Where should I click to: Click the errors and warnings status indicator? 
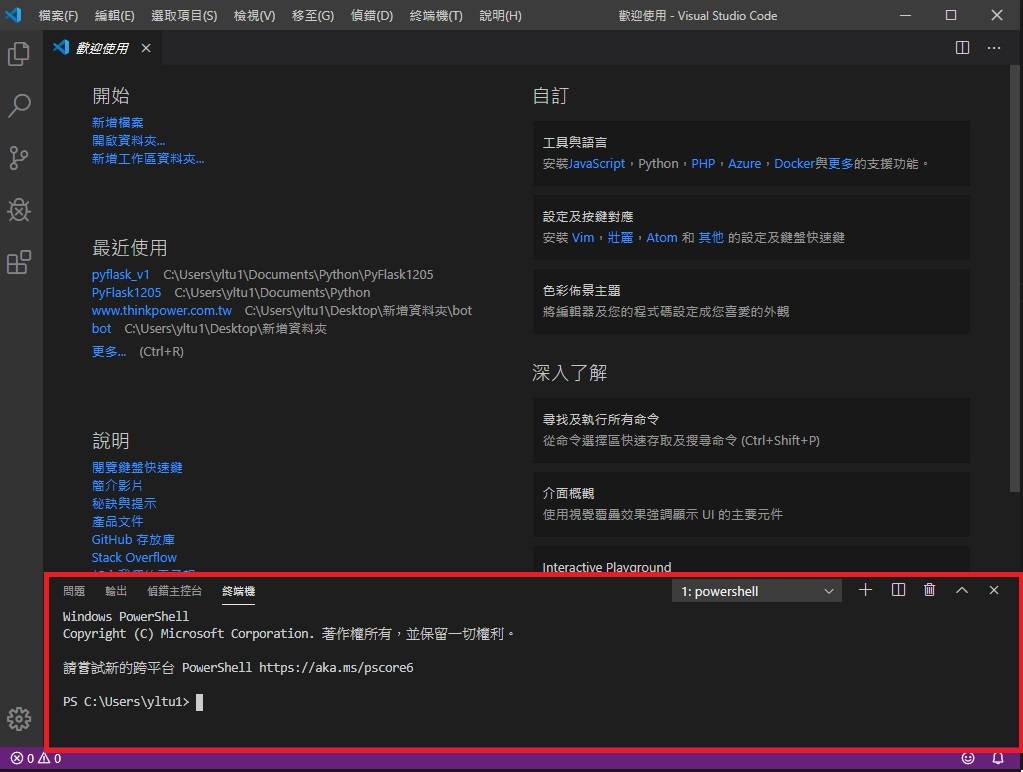pos(36,758)
